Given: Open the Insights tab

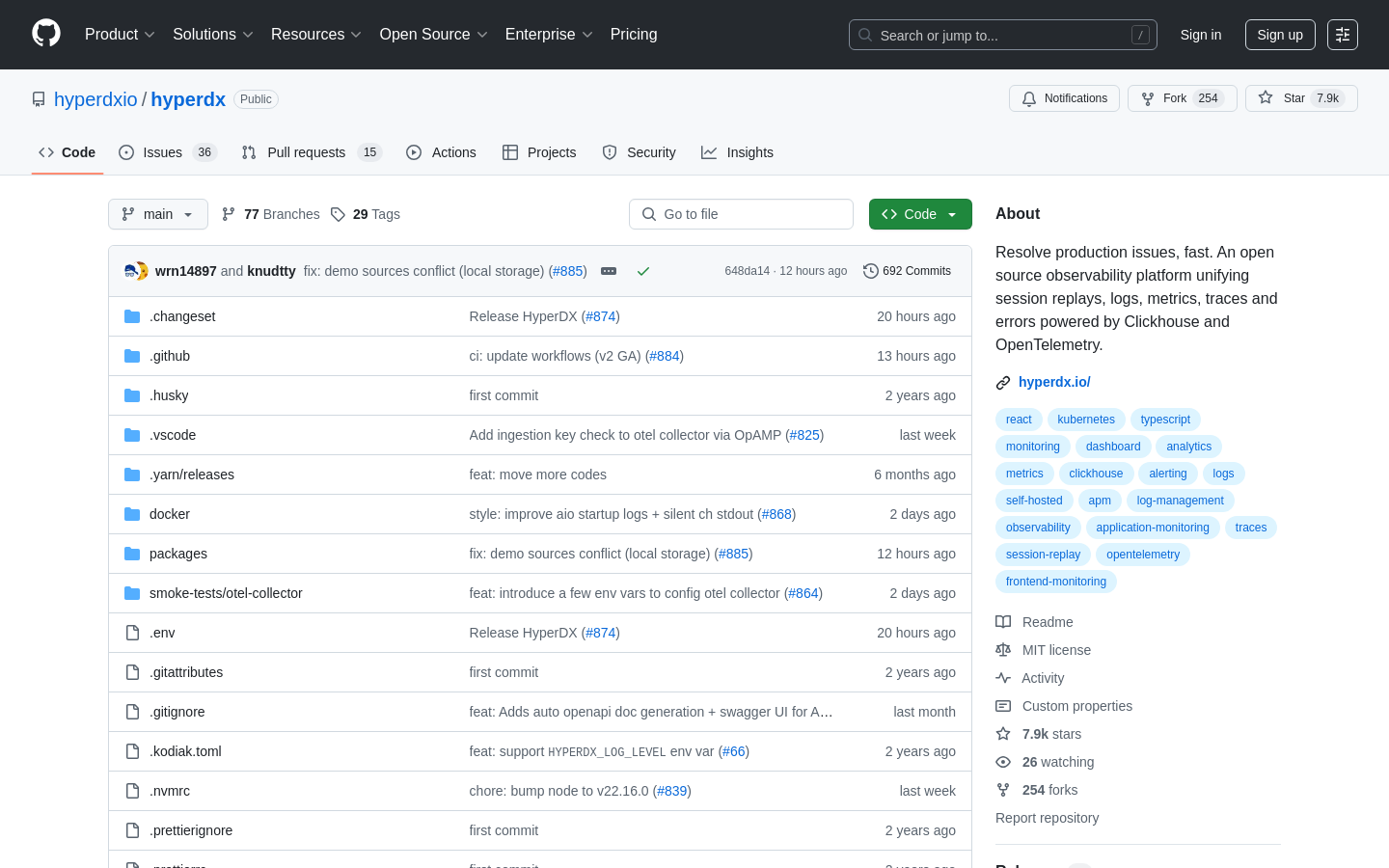Looking at the screenshot, I should coord(737,152).
